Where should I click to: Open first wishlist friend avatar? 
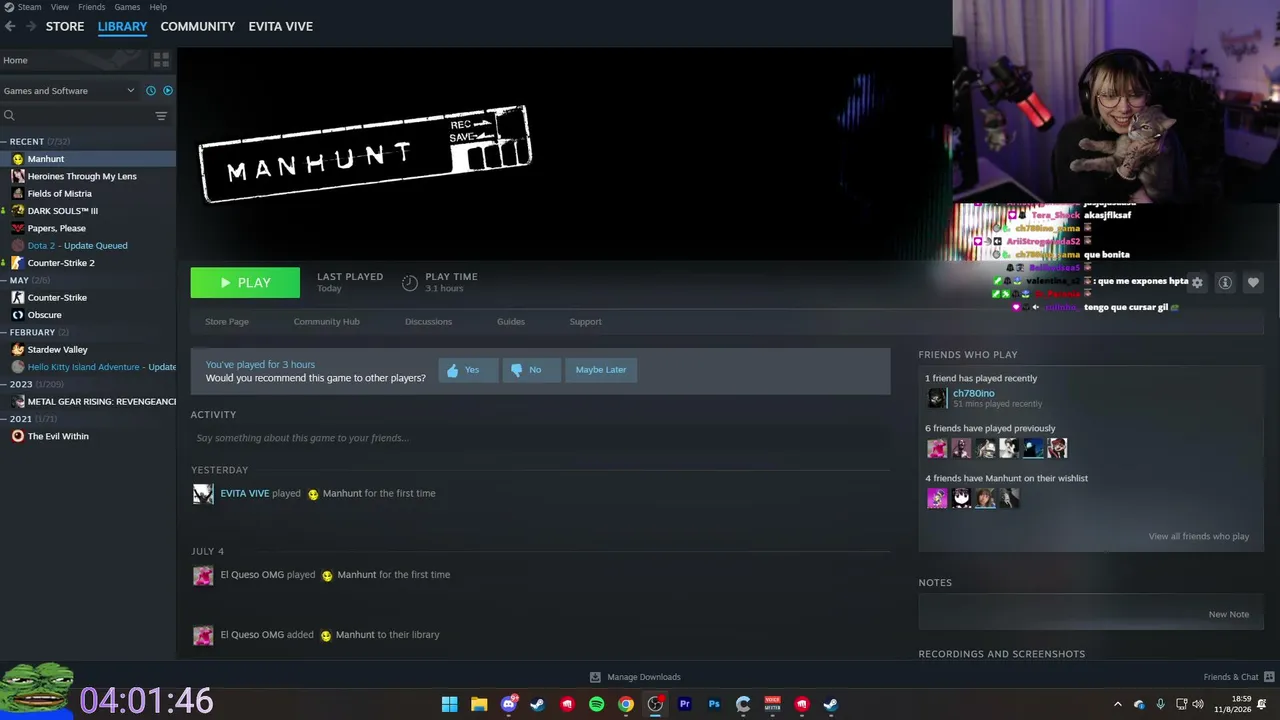(x=937, y=498)
